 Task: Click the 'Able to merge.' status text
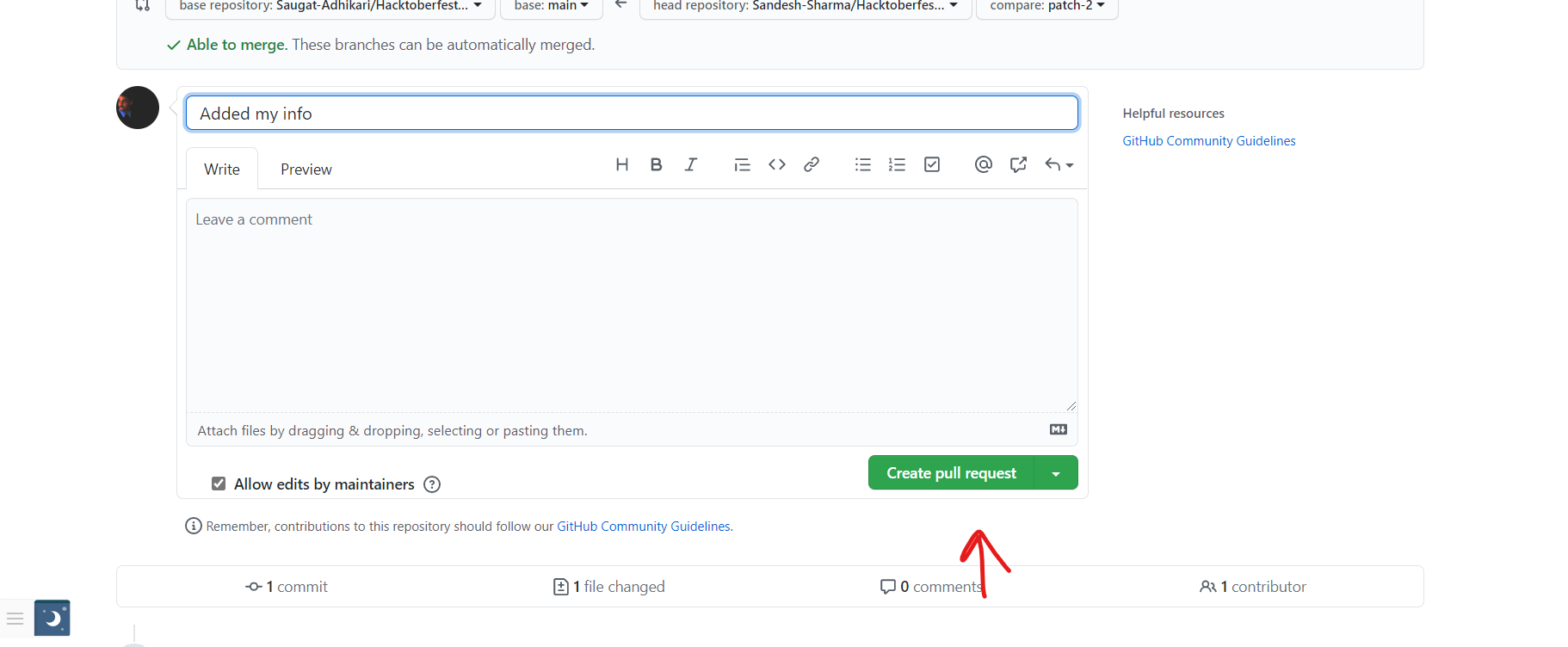tap(237, 45)
